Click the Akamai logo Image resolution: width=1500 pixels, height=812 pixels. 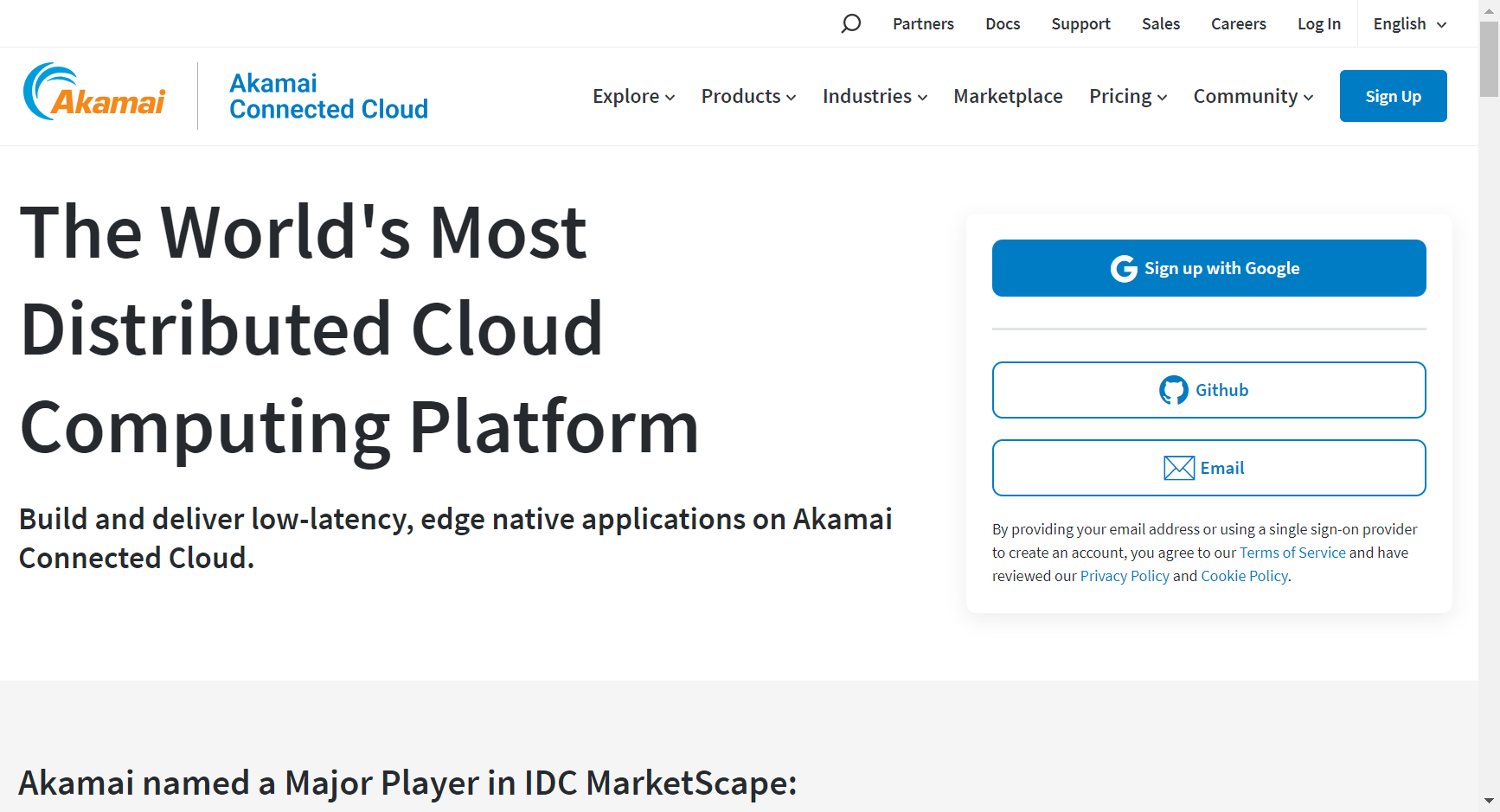click(x=94, y=92)
